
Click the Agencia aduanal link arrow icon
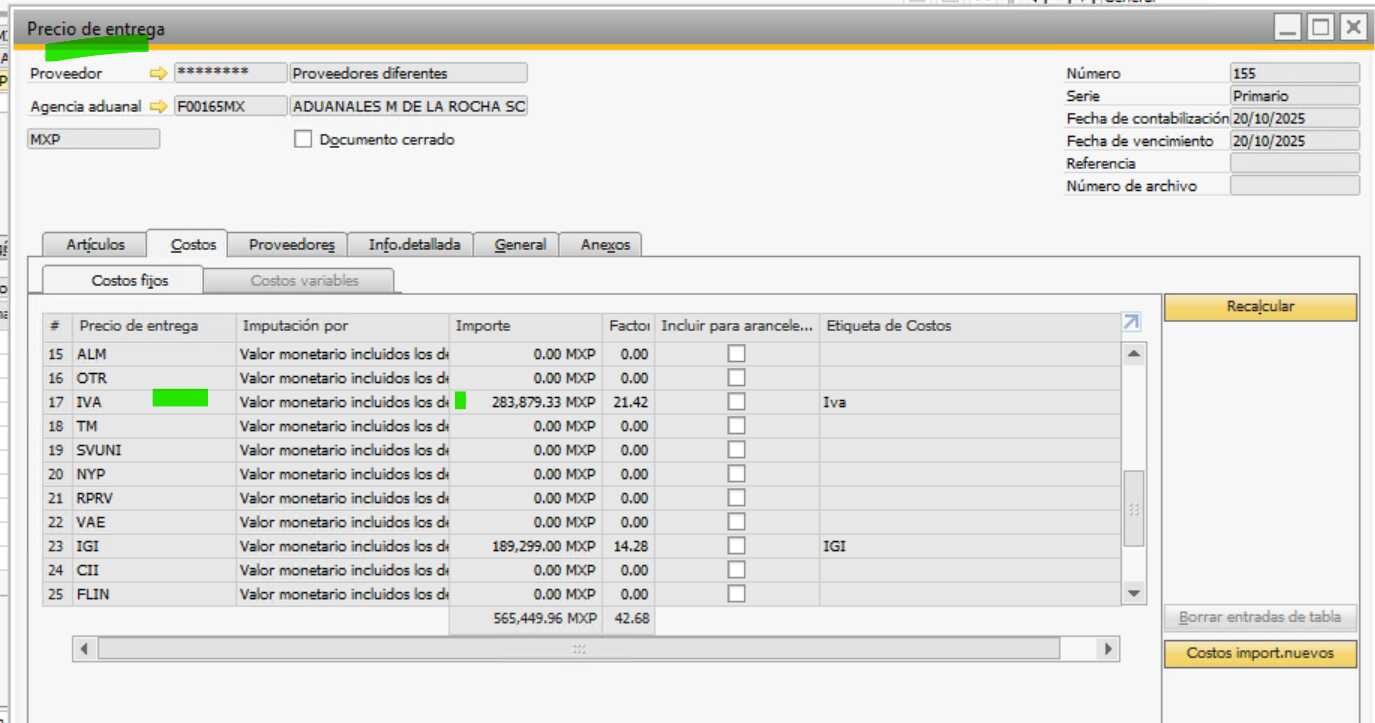pyautogui.click(x=158, y=106)
